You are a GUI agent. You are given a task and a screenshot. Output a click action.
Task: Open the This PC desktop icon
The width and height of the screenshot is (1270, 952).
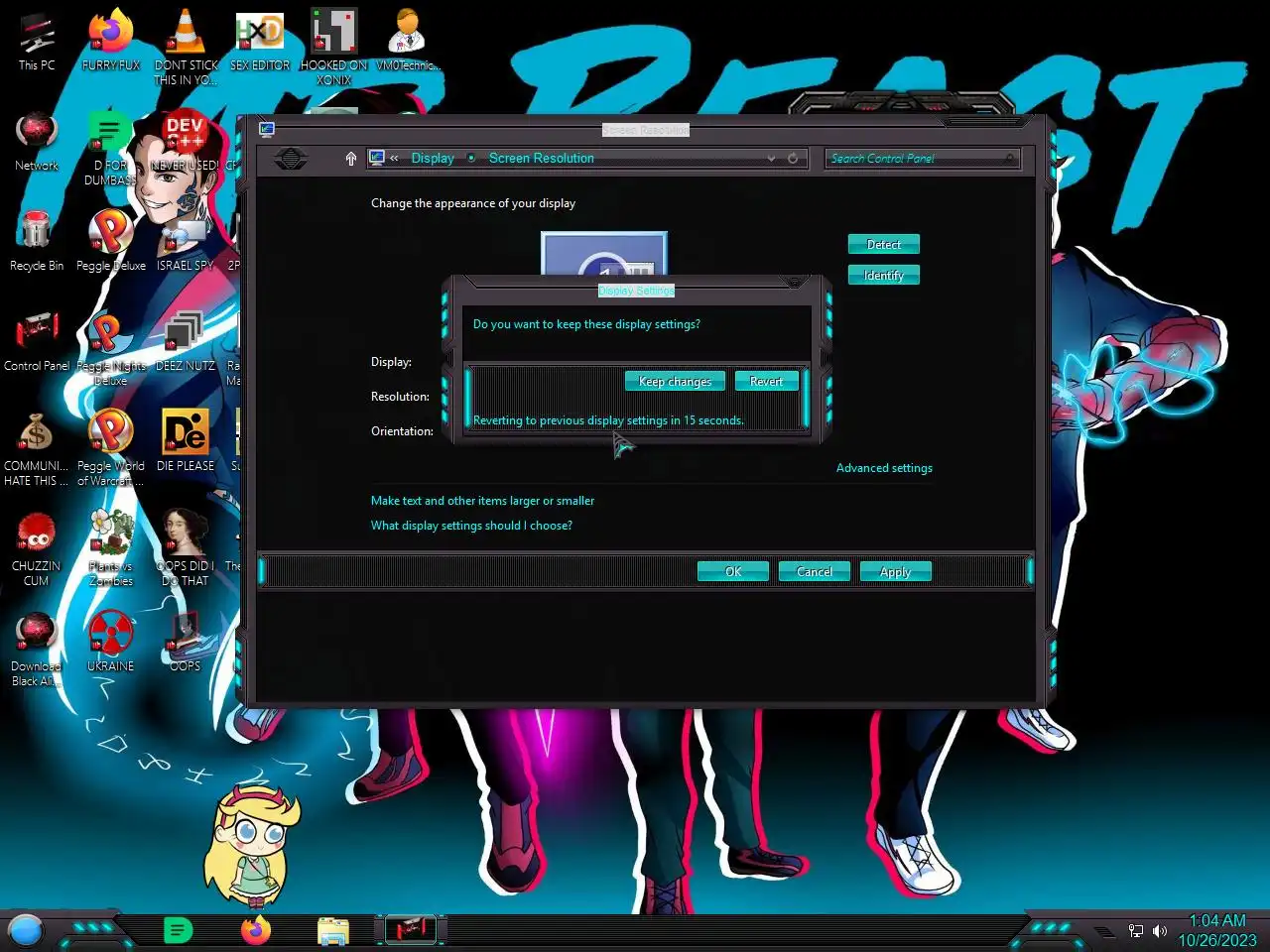point(37,43)
